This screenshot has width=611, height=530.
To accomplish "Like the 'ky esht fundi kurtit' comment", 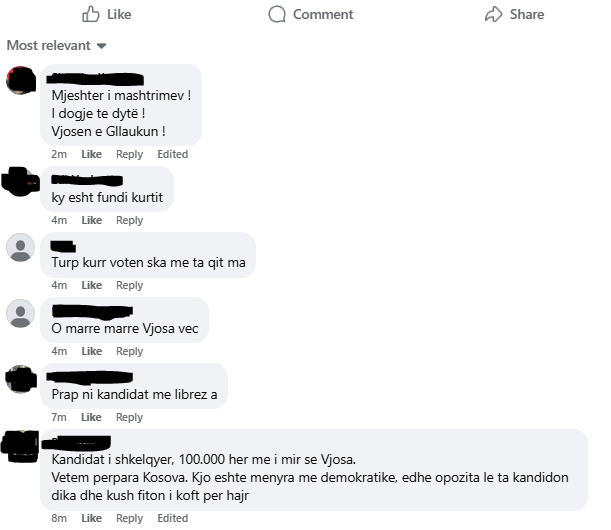I will [92, 220].
